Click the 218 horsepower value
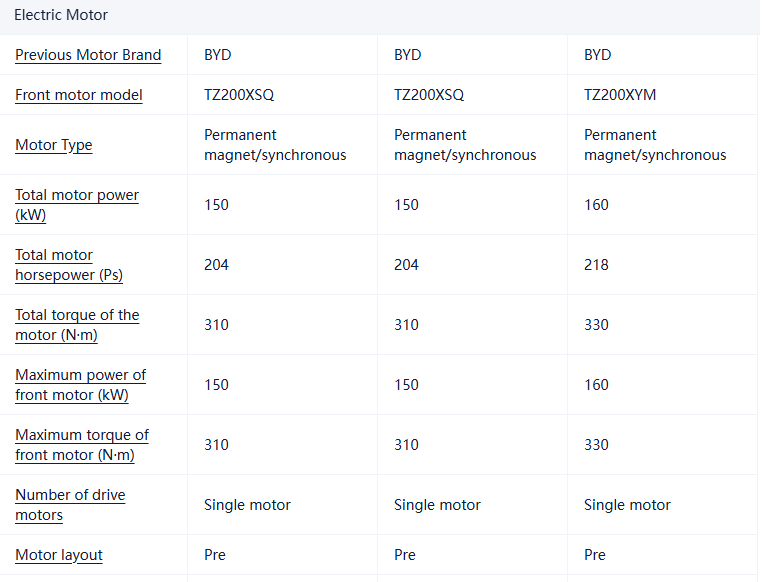The height and width of the screenshot is (582, 765). point(596,265)
